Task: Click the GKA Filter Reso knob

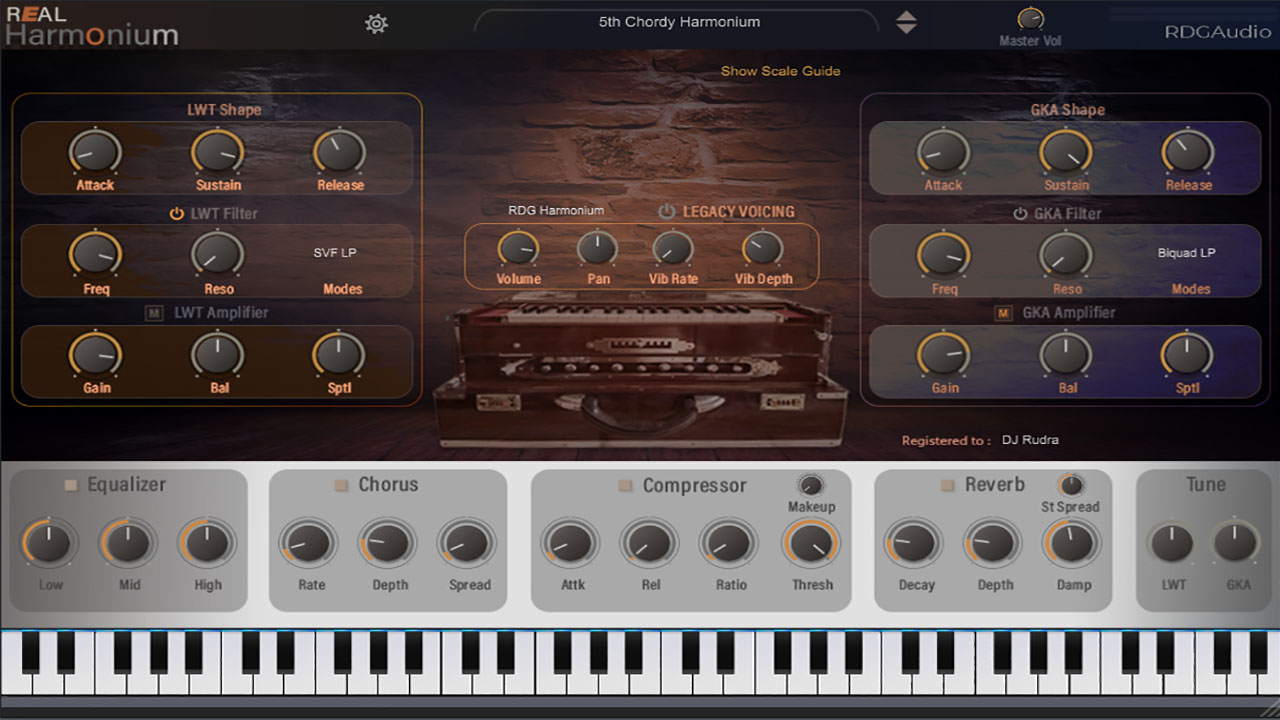Action: coord(1066,254)
